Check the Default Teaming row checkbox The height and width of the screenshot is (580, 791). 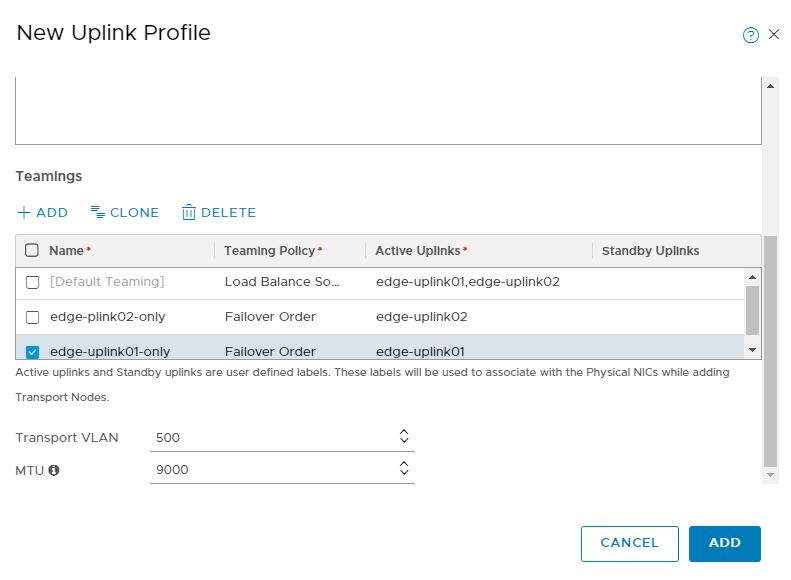tap(32, 282)
